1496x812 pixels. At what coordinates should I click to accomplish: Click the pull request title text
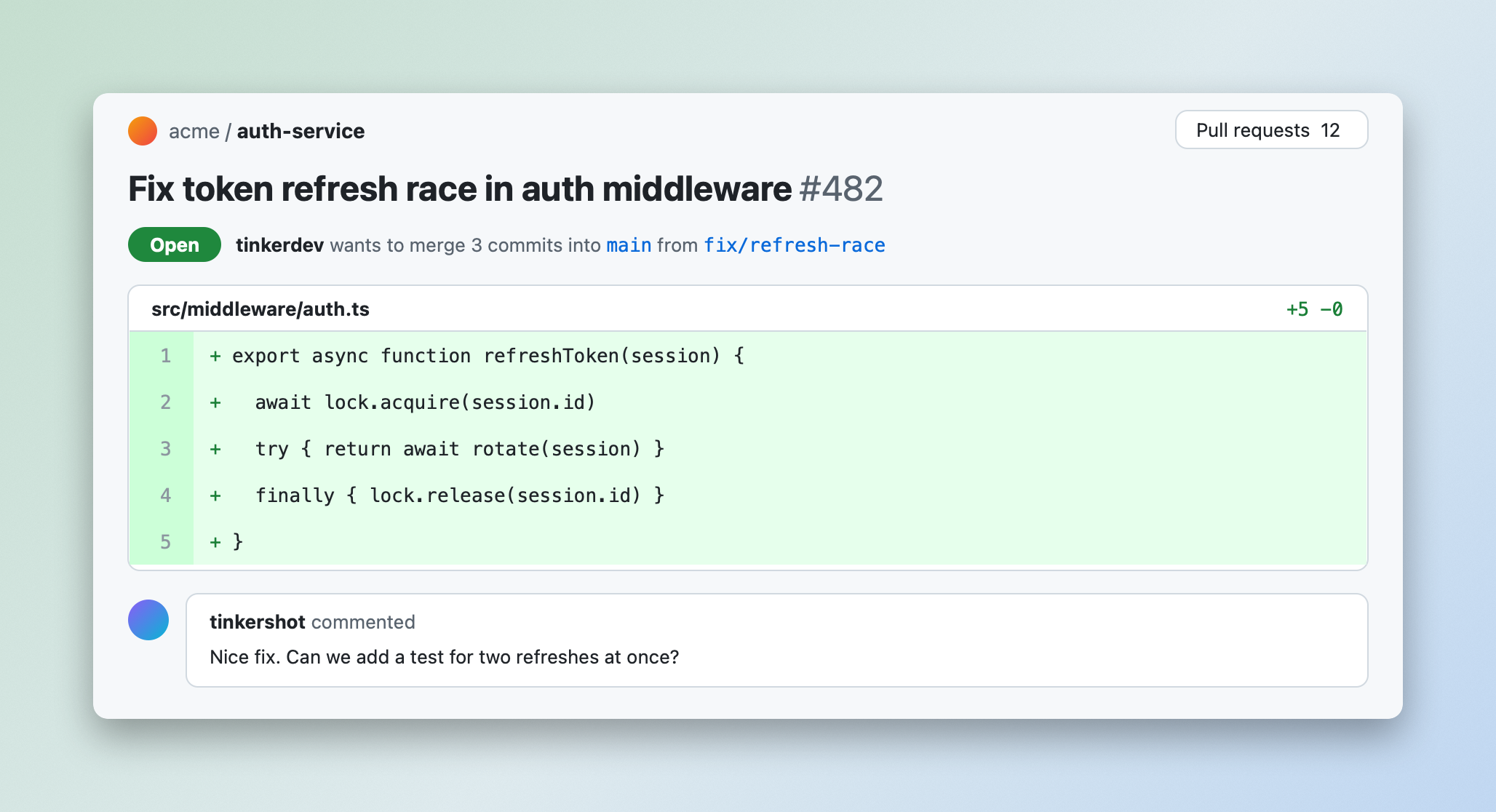click(460, 189)
